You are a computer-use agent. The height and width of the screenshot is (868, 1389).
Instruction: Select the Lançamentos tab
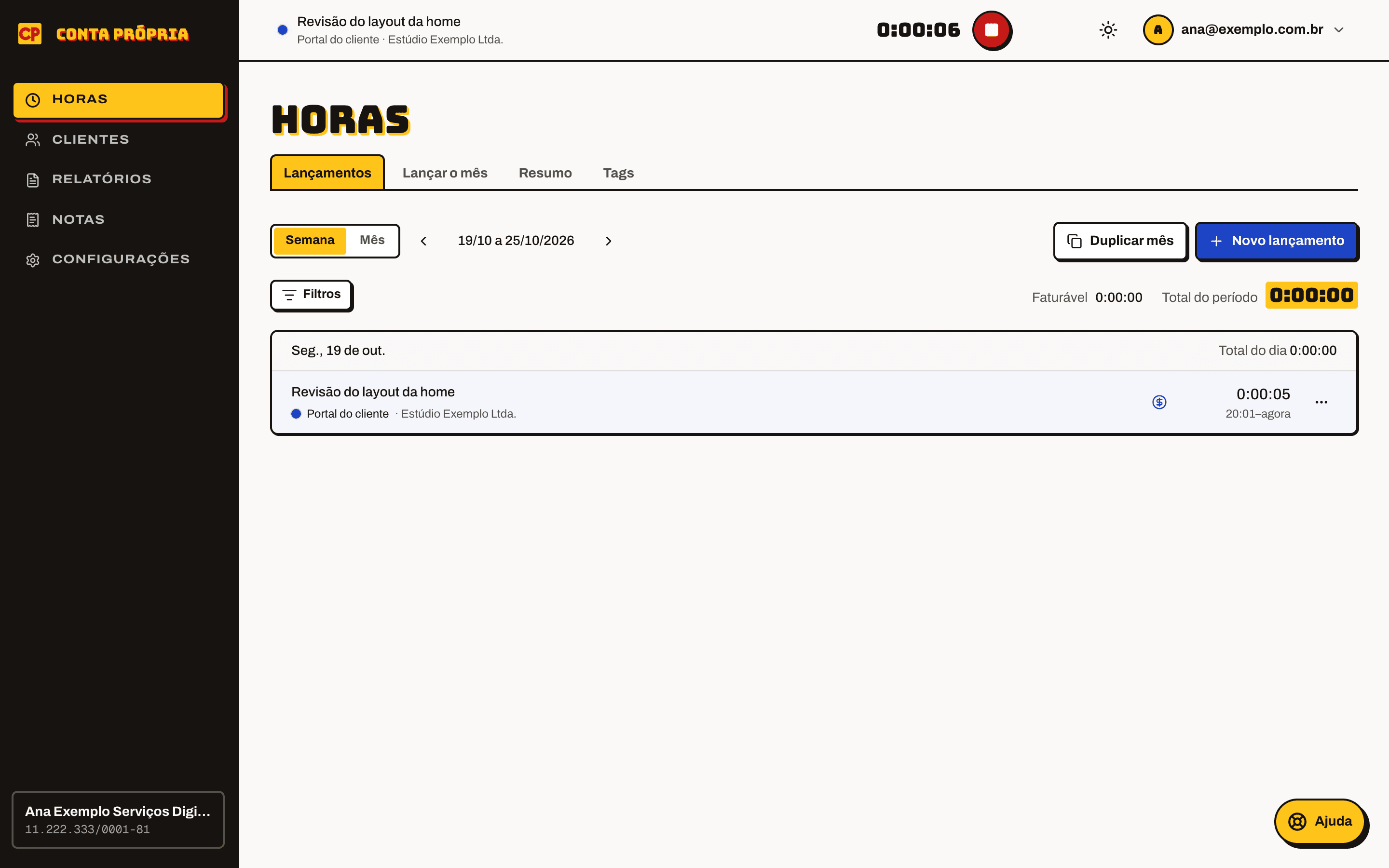[x=327, y=173]
